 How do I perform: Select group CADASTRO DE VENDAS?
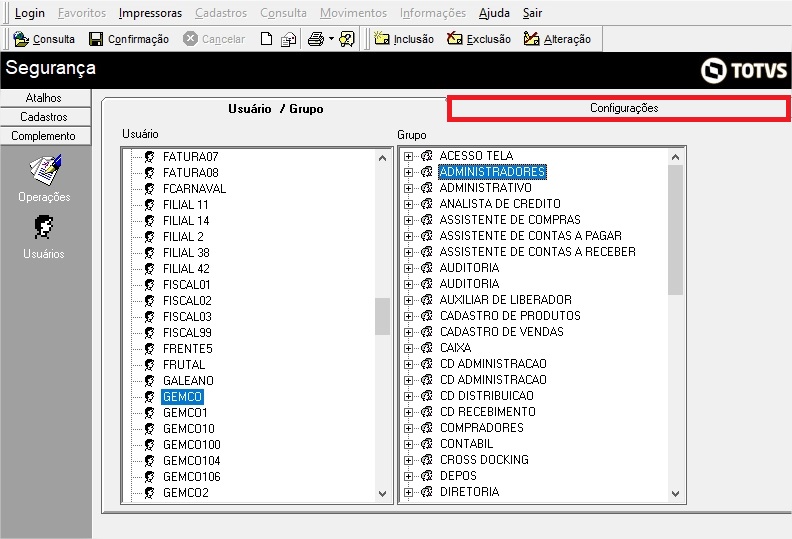click(x=502, y=332)
